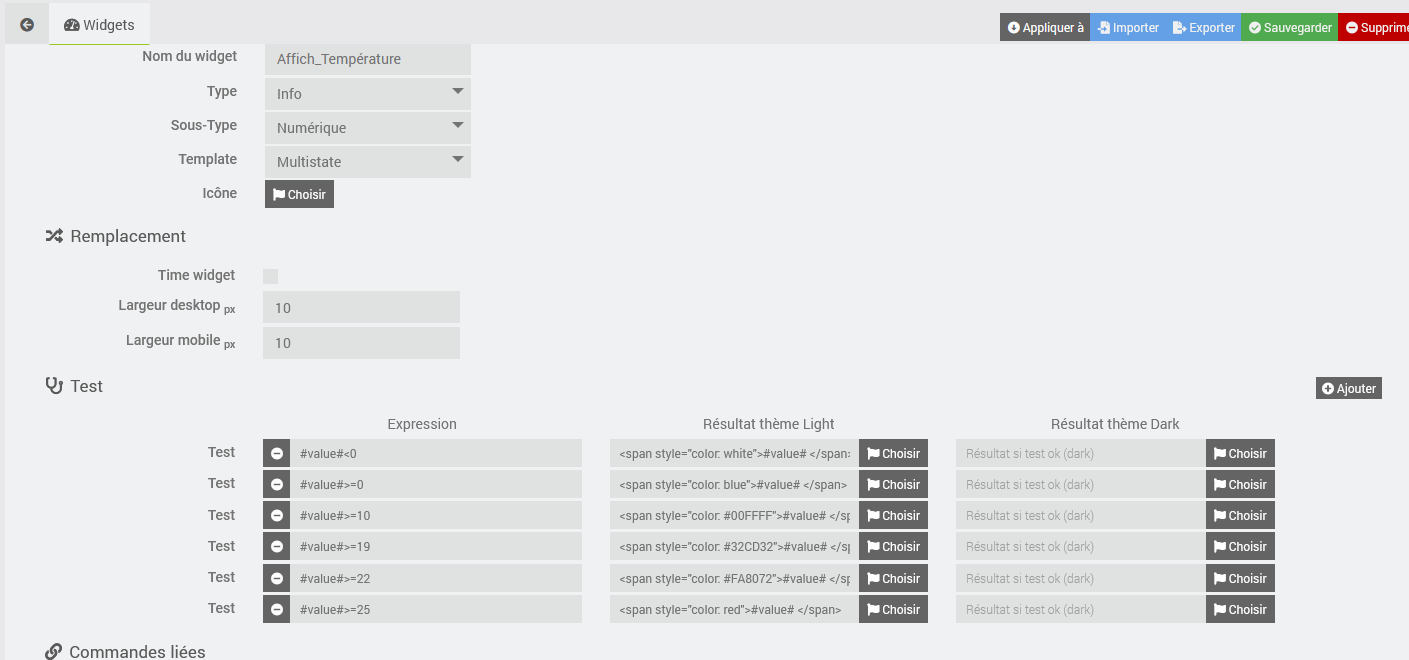Click Dark Choisir for the #value#>=10 row
The width and height of the screenshot is (1409, 660).
(1240, 515)
